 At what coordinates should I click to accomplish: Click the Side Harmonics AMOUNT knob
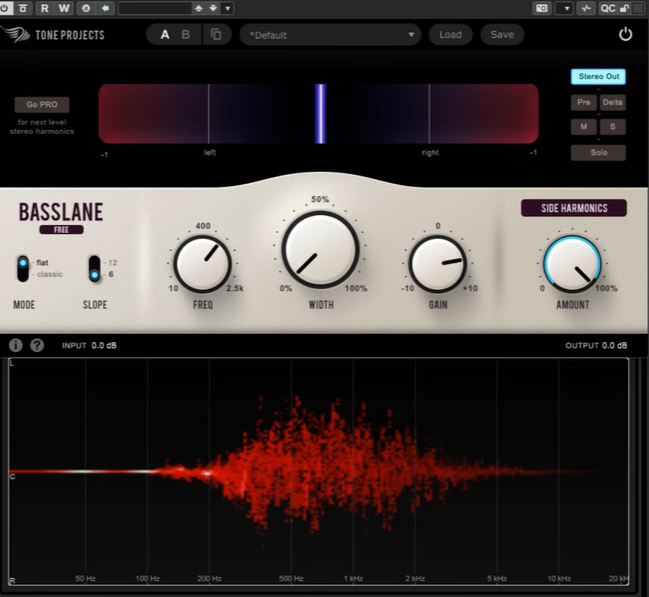pyautogui.click(x=572, y=263)
